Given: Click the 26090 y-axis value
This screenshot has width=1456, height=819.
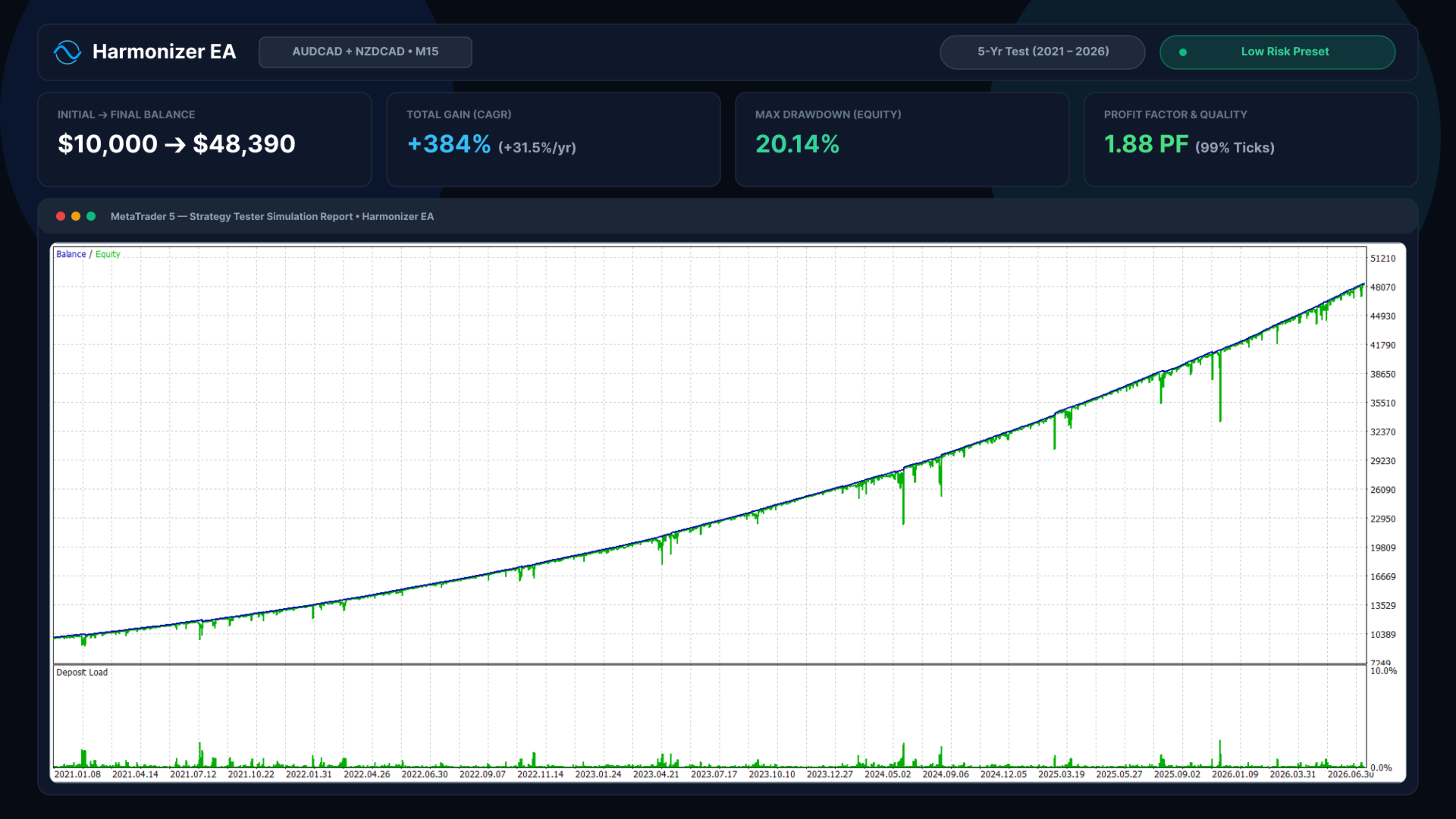Looking at the screenshot, I should [1382, 490].
